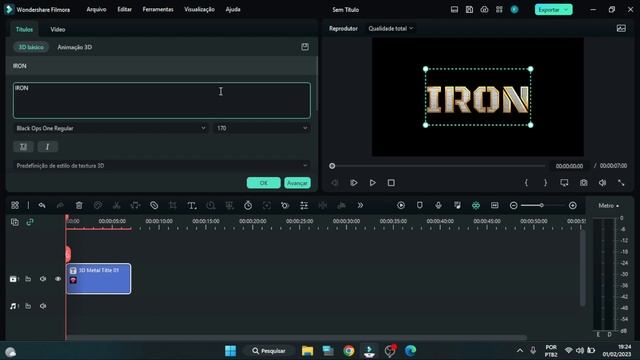Click the tag/link clip icon

coord(154,205)
